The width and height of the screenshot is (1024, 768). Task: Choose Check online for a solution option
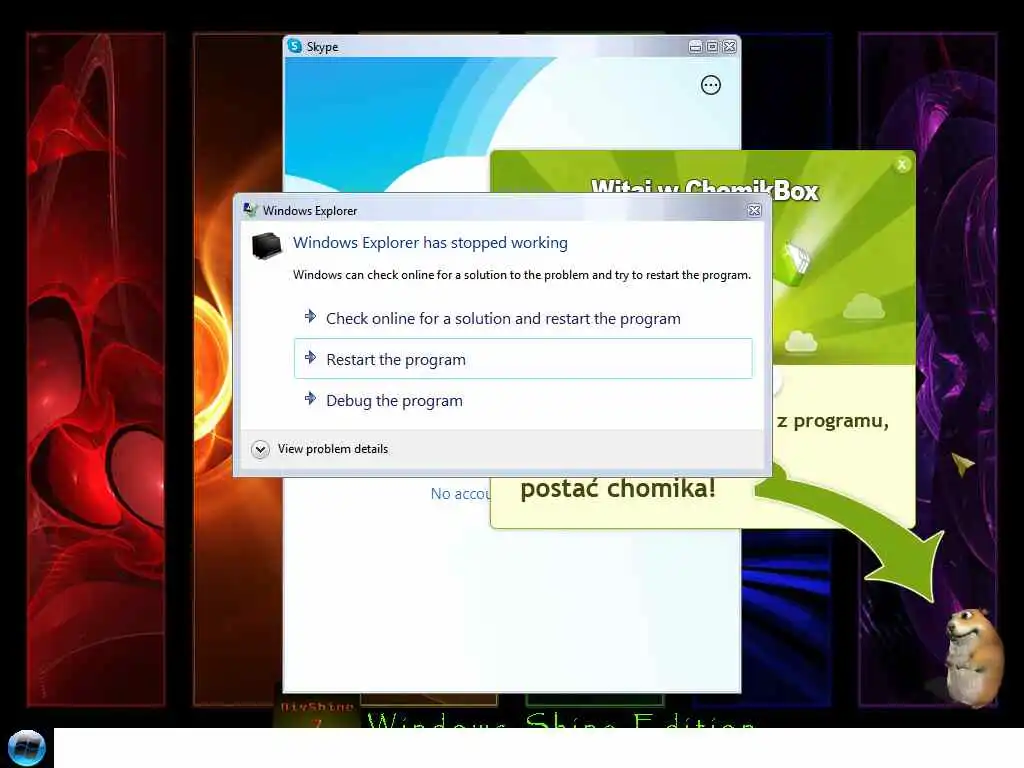click(523, 318)
